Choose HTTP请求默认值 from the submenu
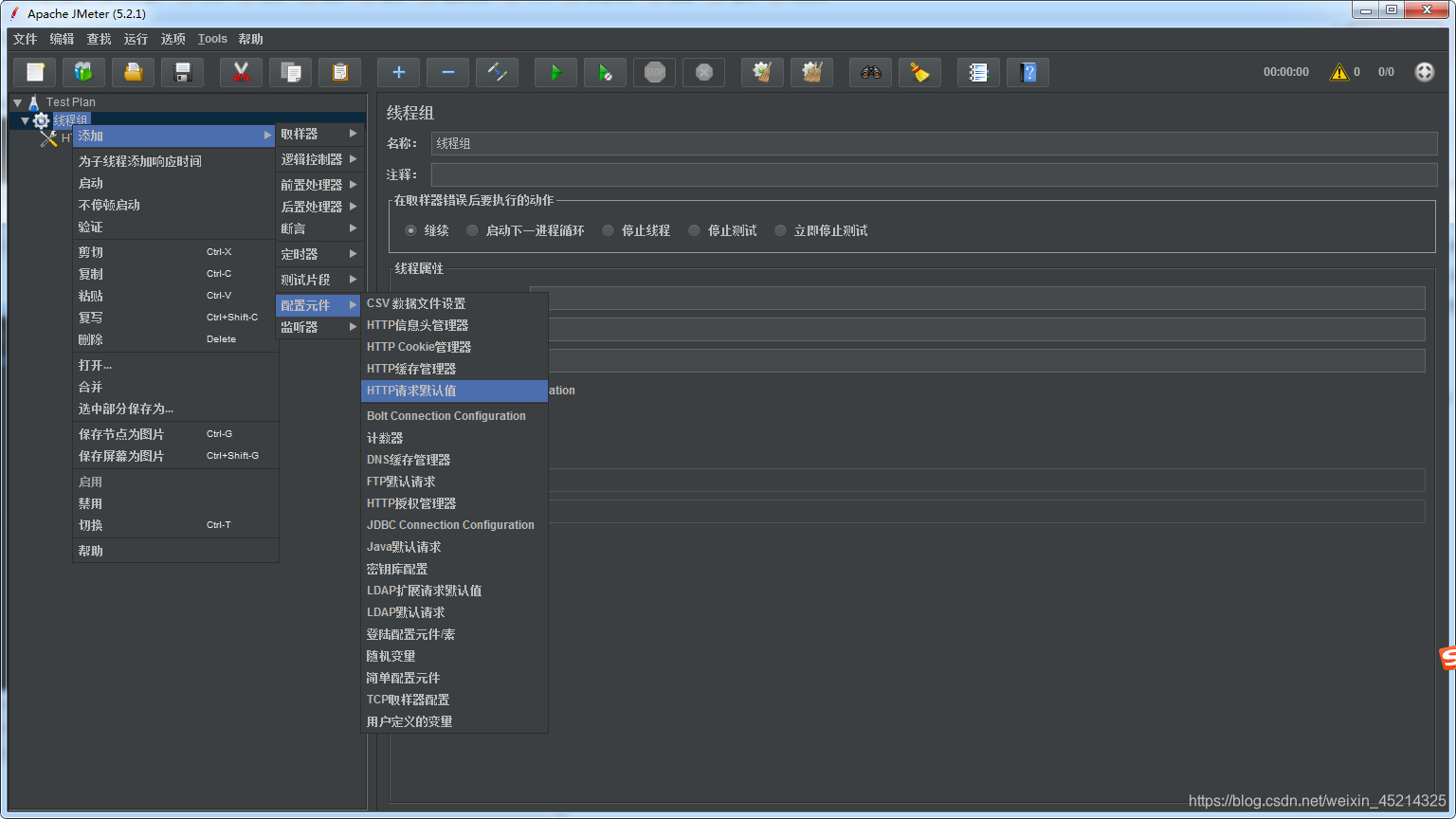 (x=454, y=391)
